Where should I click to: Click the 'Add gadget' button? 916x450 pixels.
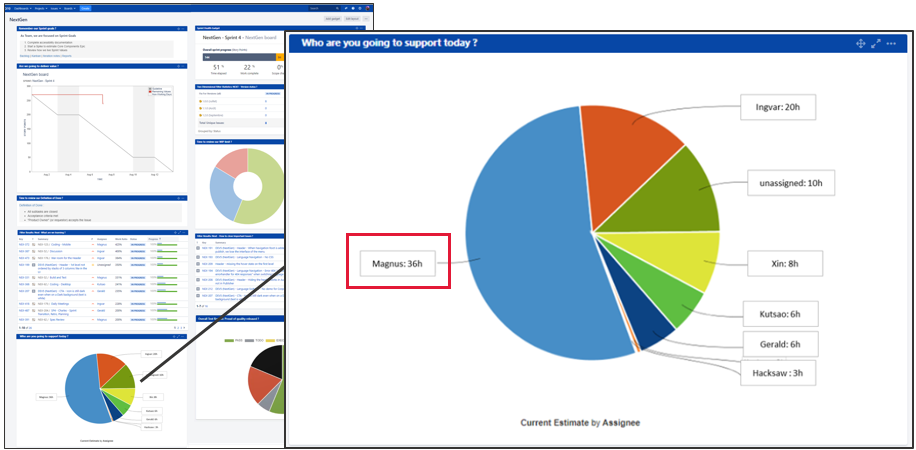tap(332, 19)
